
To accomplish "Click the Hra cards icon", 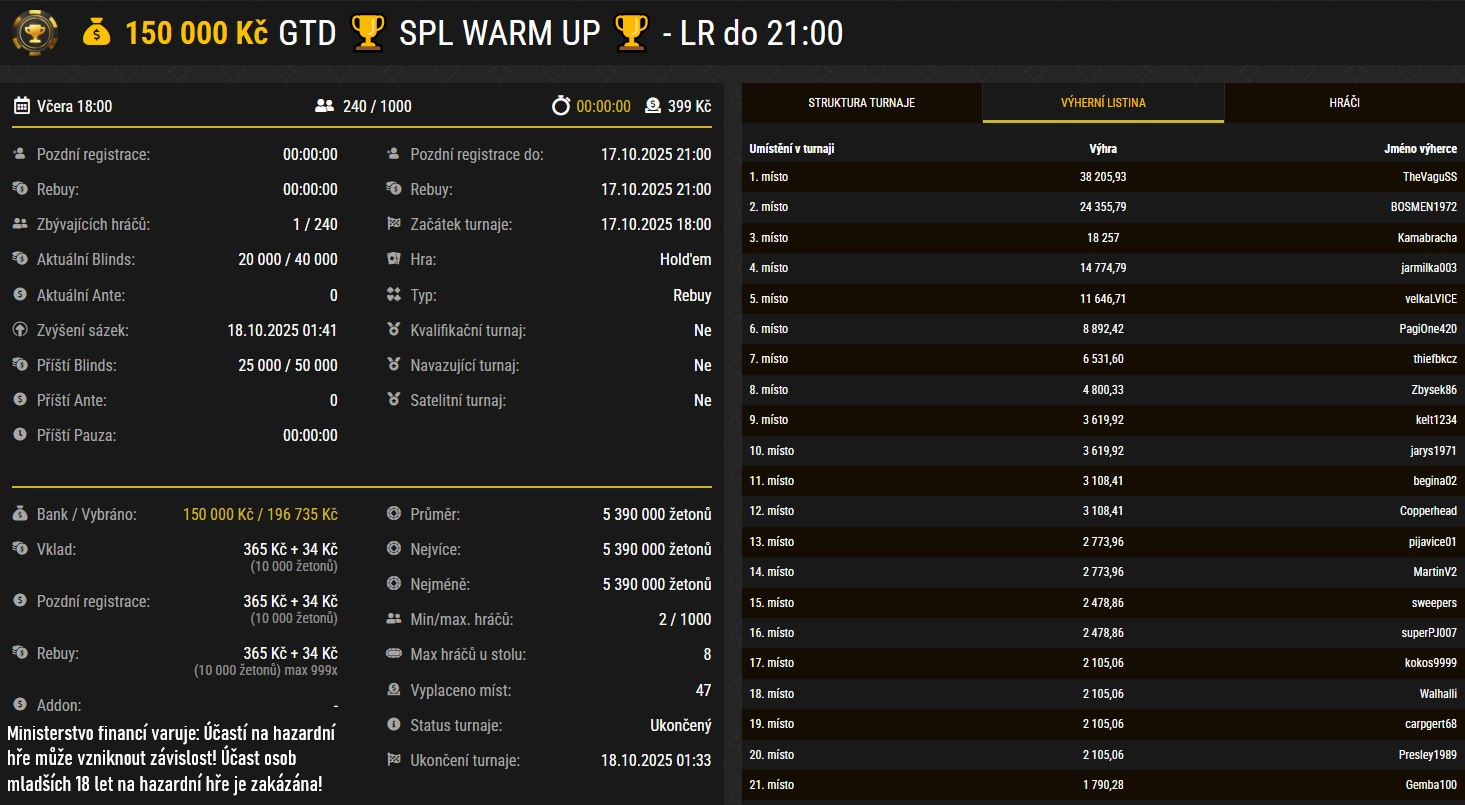I will 394,259.
